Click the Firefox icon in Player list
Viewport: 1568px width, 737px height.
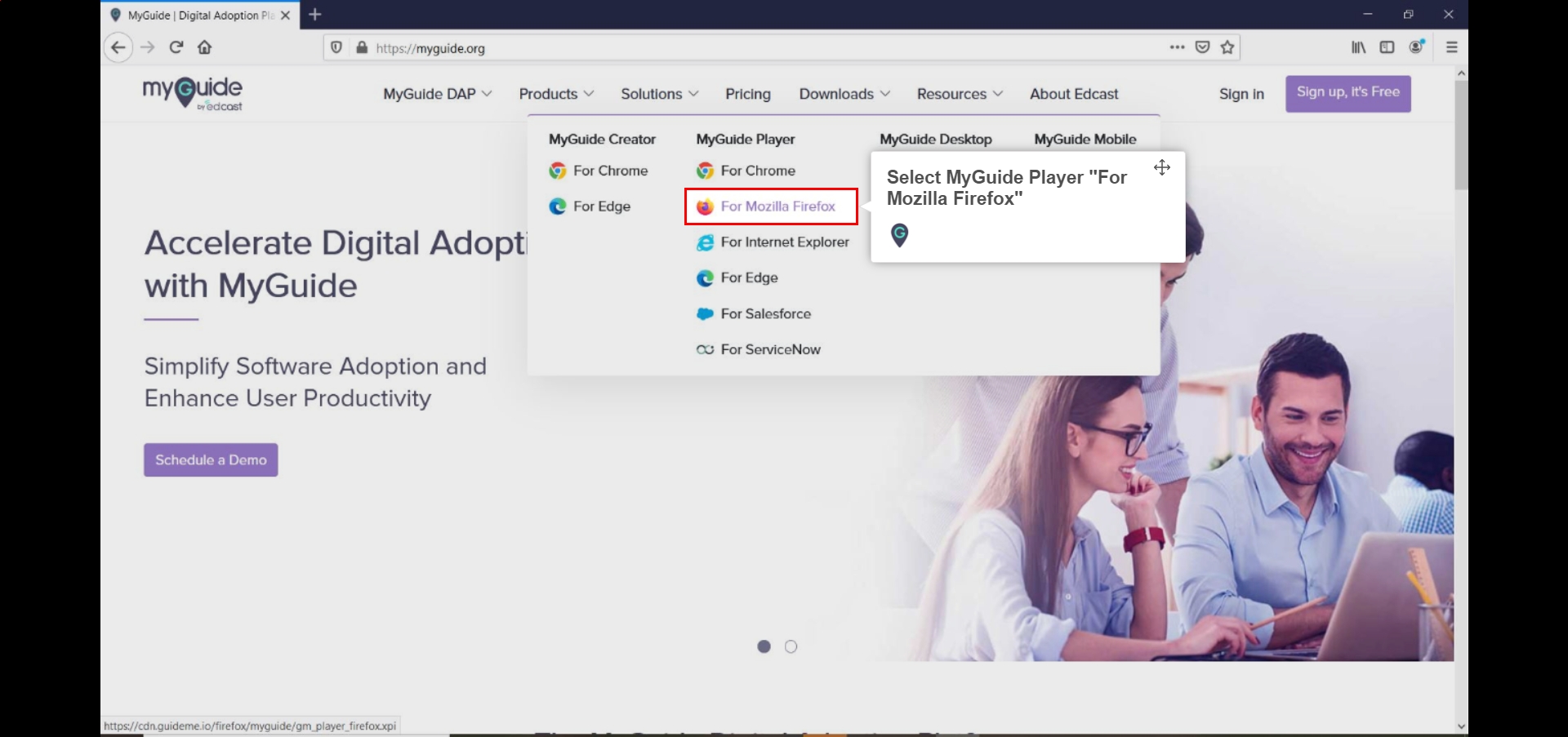pyautogui.click(x=705, y=206)
